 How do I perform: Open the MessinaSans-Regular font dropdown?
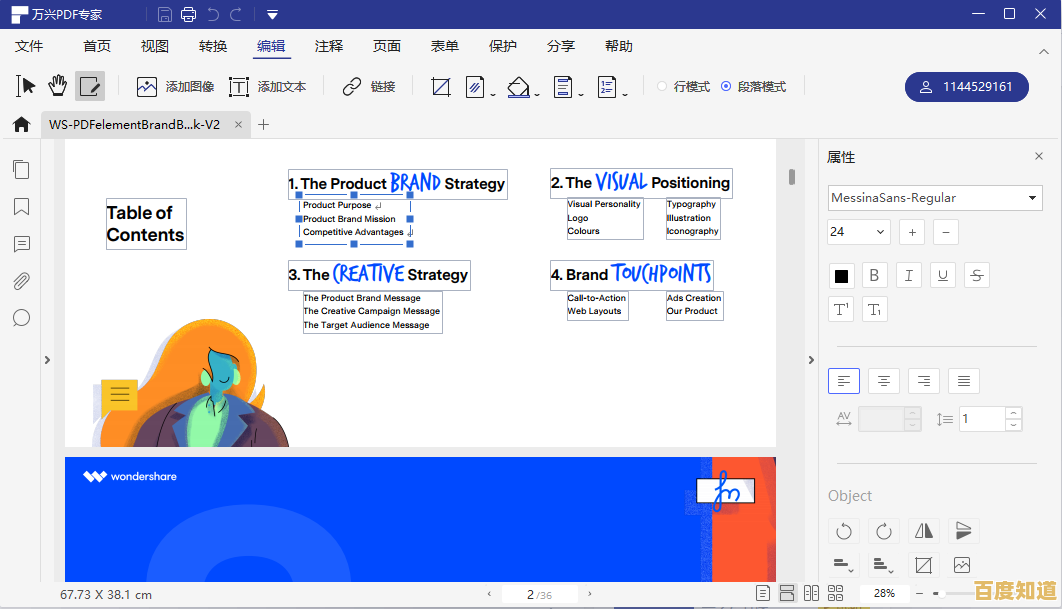tap(934, 197)
